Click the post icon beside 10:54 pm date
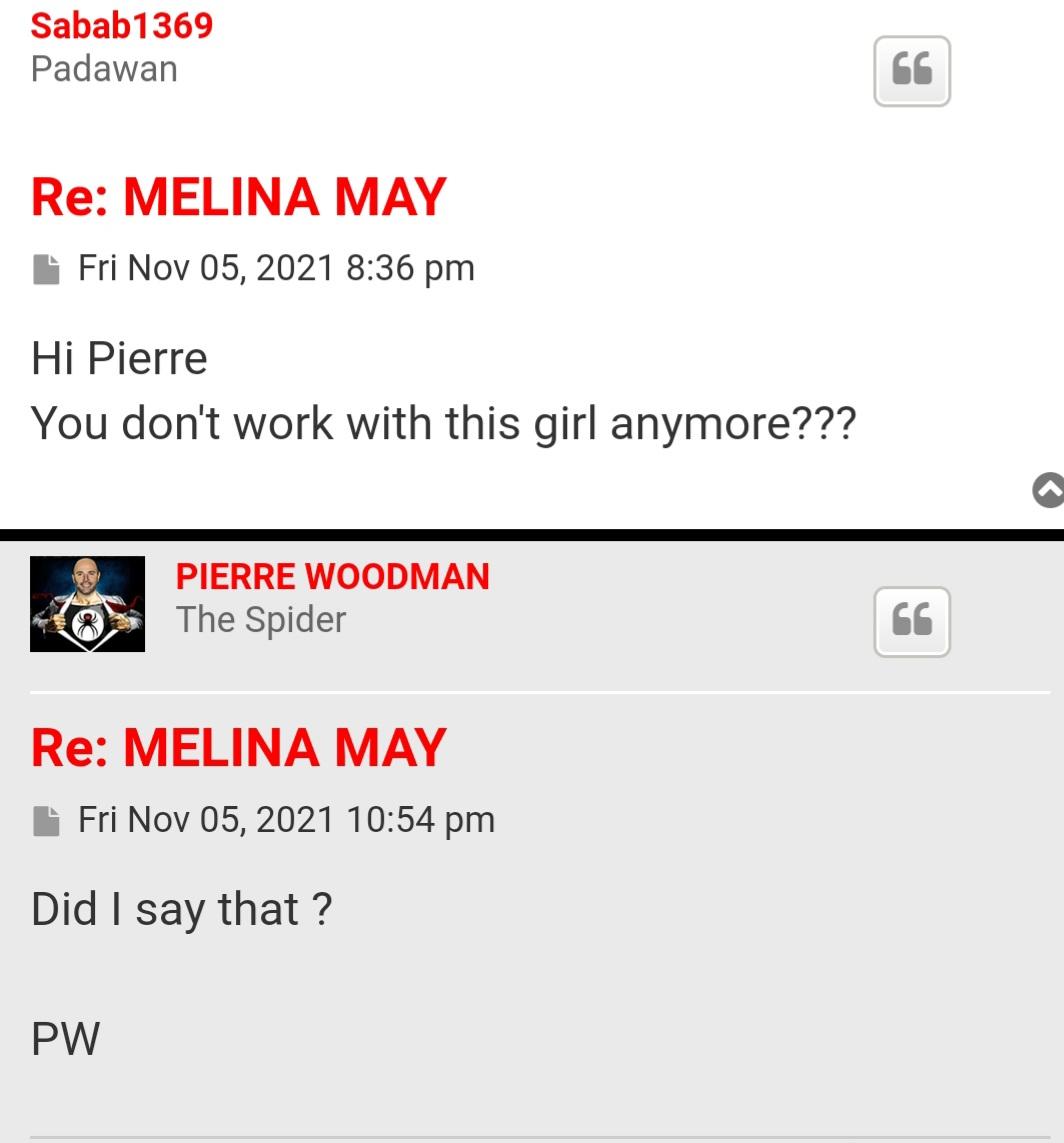 click(46, 821)
